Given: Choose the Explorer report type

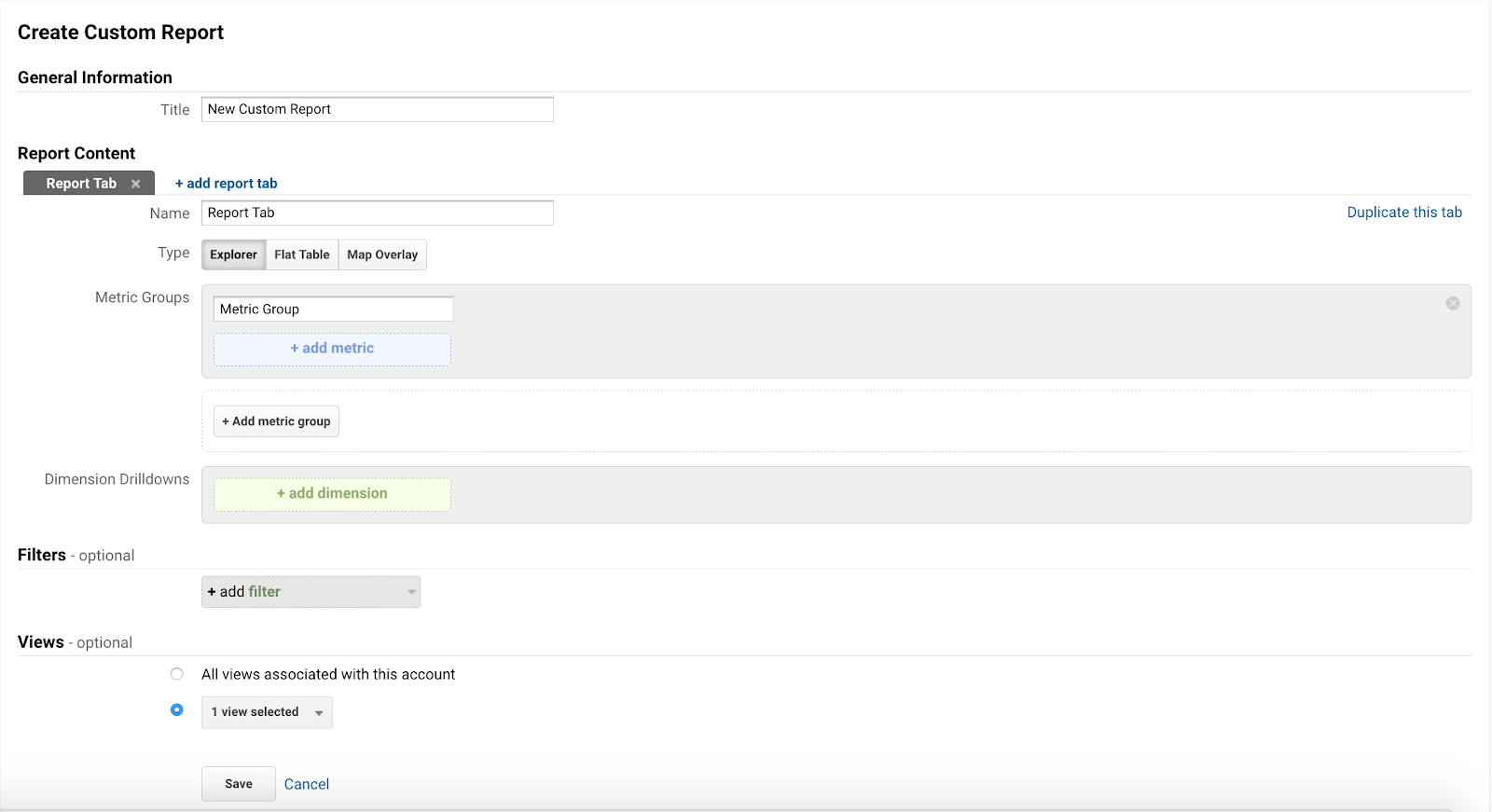Looking at the screenshot, I should pyautogui.click(x=233, y=255).
